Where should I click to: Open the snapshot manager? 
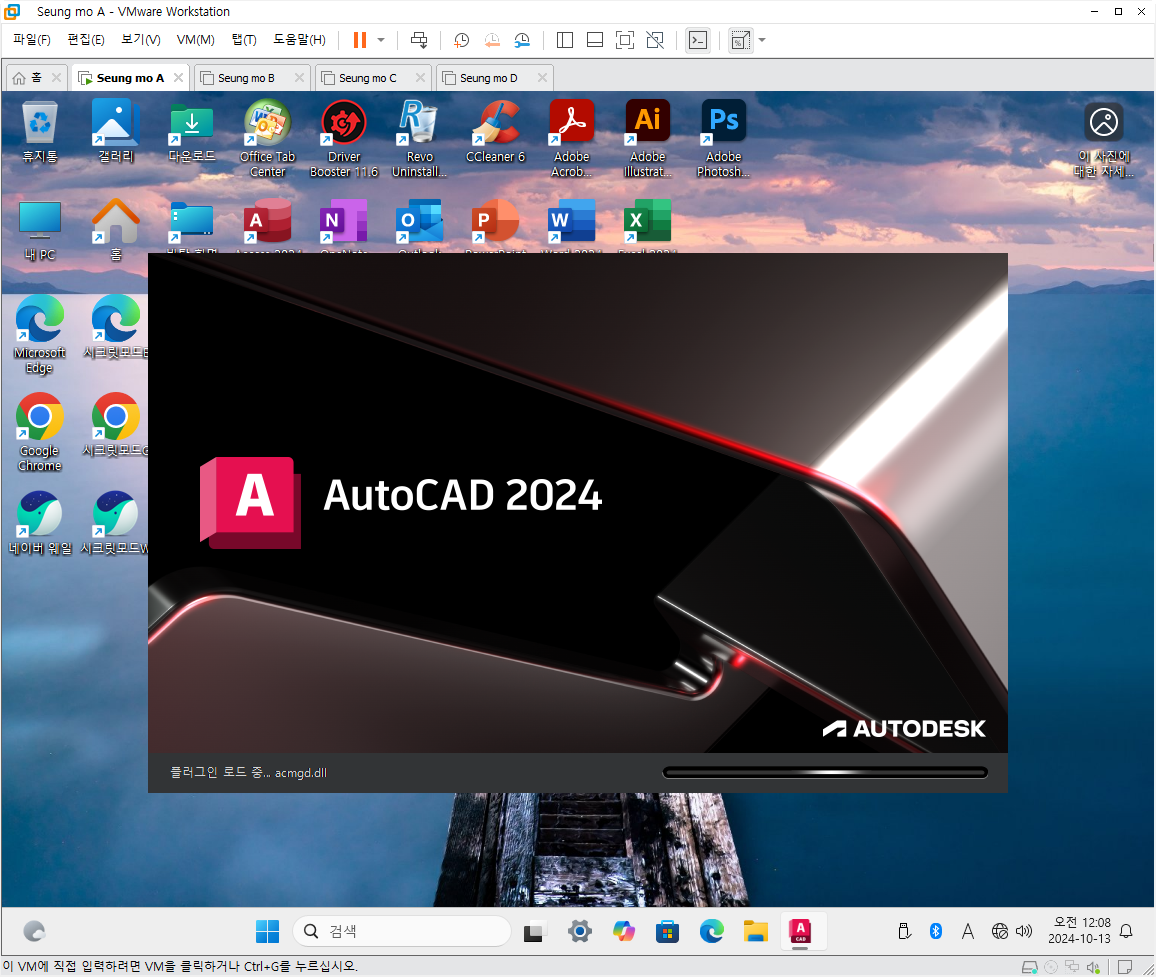tap(522, 40)
